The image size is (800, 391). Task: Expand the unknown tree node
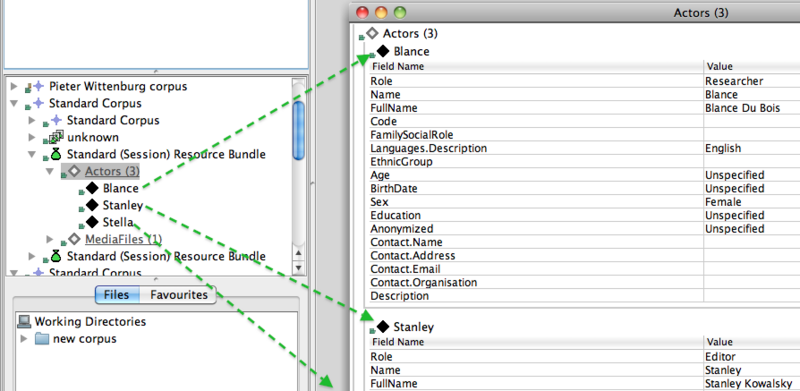click(x=32, y=137)
